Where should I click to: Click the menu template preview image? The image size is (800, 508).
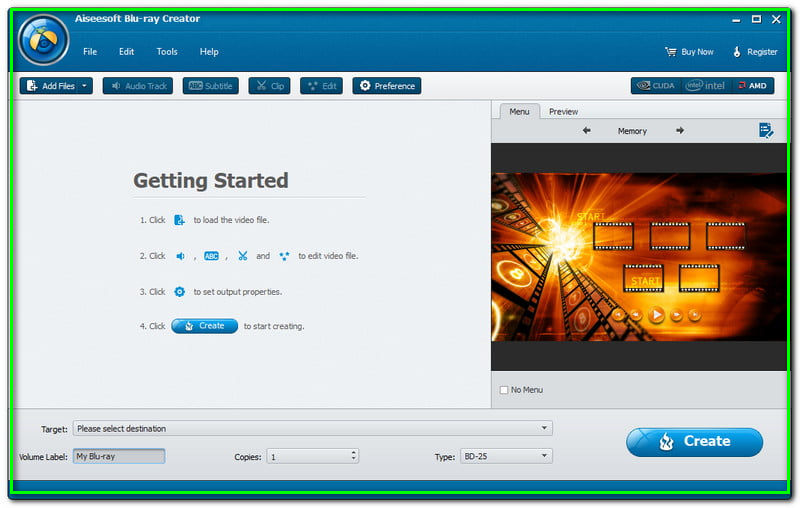click(639, 257)
